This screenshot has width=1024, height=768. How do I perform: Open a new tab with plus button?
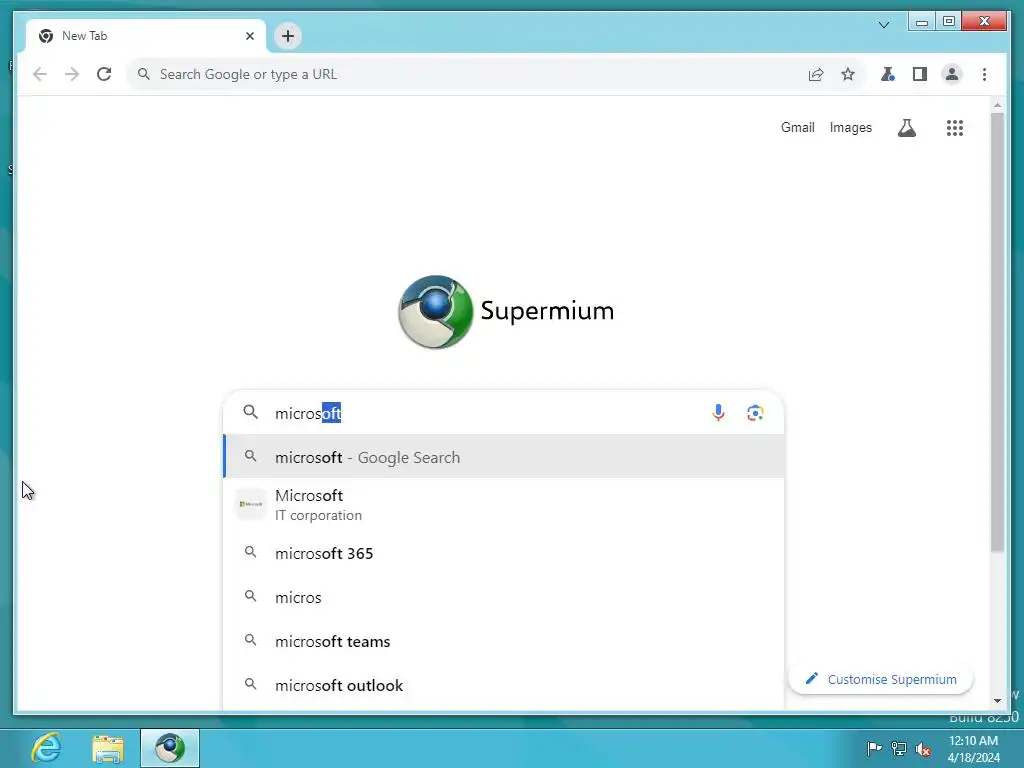pyautogui.click(x=288, y=36)
